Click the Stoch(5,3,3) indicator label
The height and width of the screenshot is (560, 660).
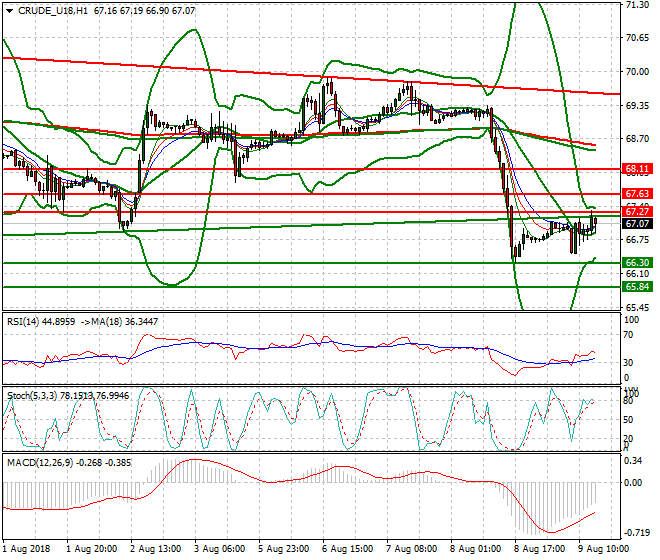pos(32,396)
